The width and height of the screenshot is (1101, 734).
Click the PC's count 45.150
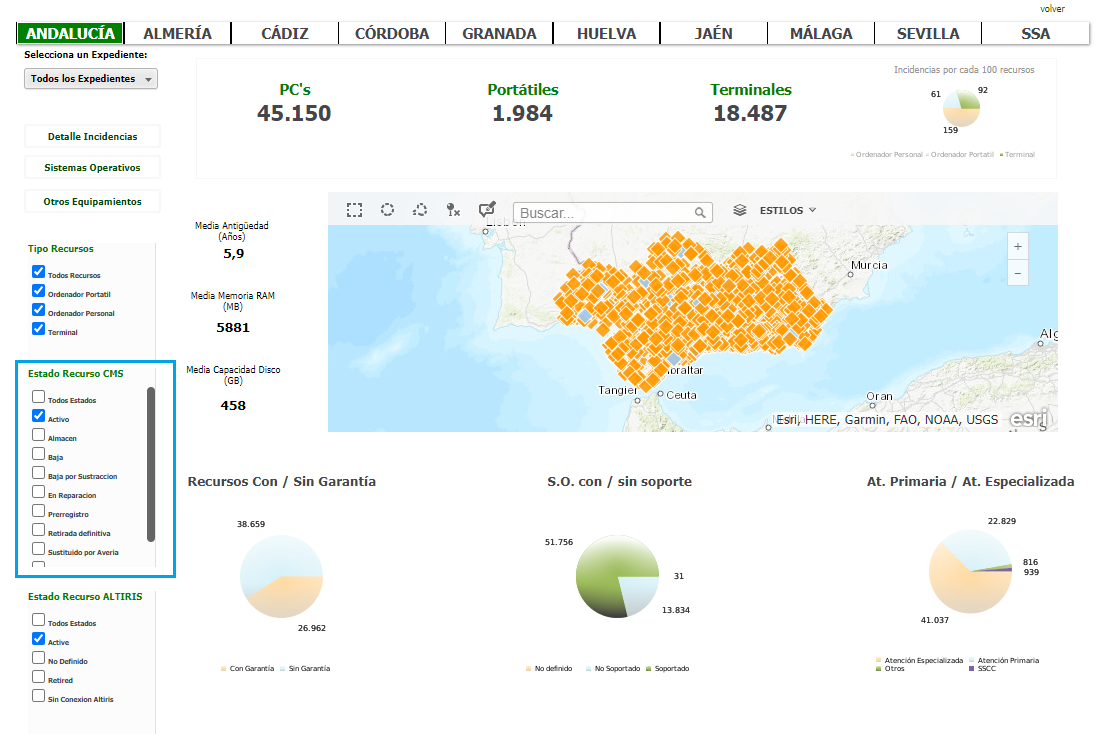click(x=294, y=113)
